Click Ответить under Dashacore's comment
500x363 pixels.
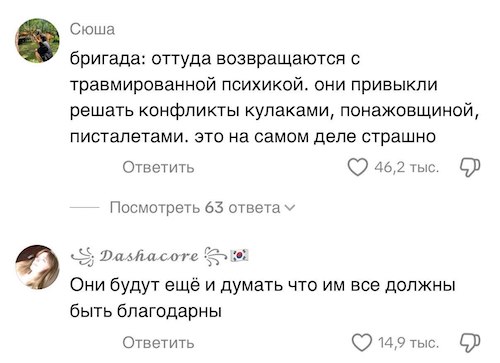pos(158,342)
